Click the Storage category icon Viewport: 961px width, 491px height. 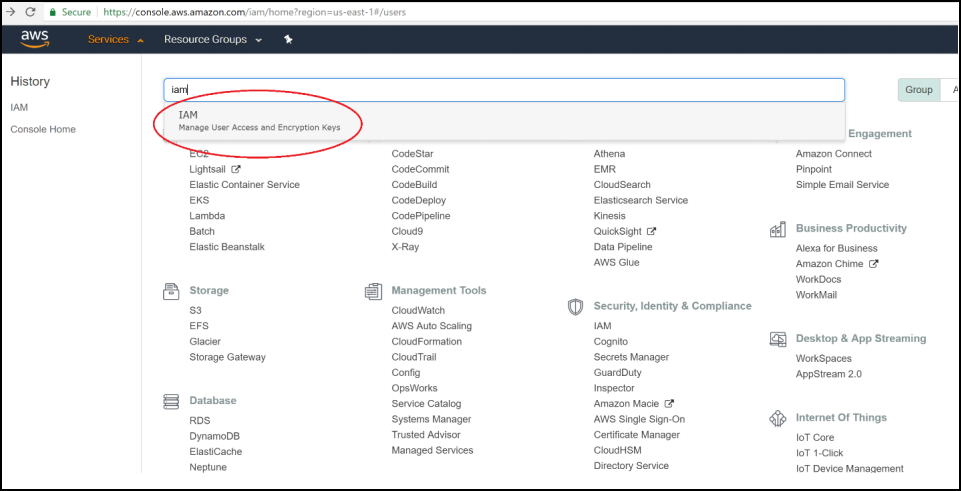point(170,291)
